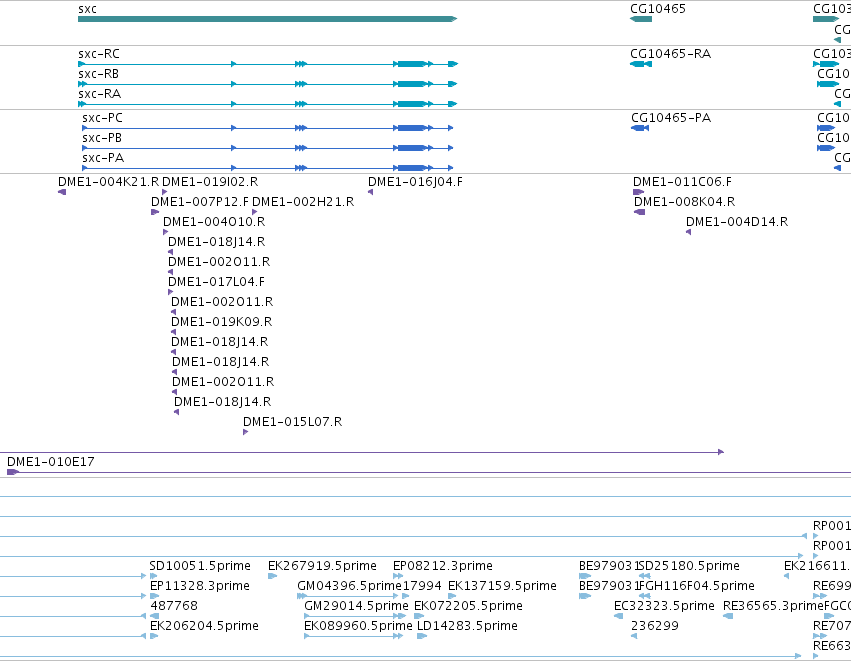Image resolution: width=851 pixels, height=661 pixels.
Task: Click the EK206204.5prime EST label
Action: pos(204,626)
